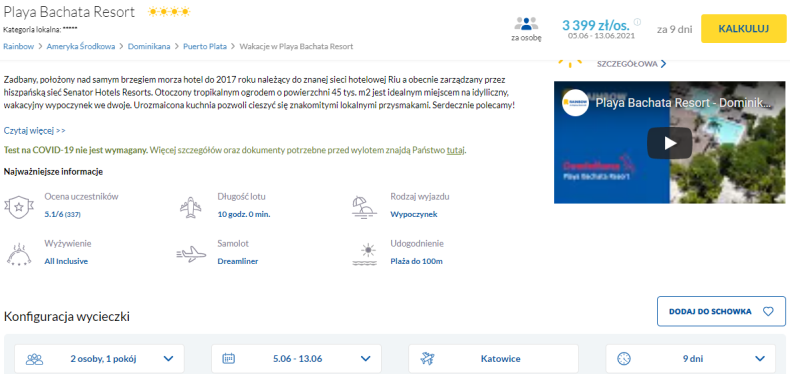Viewport: 790px width, 374px height.
Task: Open the 5.06 - 13.06 date dropdown
Action: [296, 359]
